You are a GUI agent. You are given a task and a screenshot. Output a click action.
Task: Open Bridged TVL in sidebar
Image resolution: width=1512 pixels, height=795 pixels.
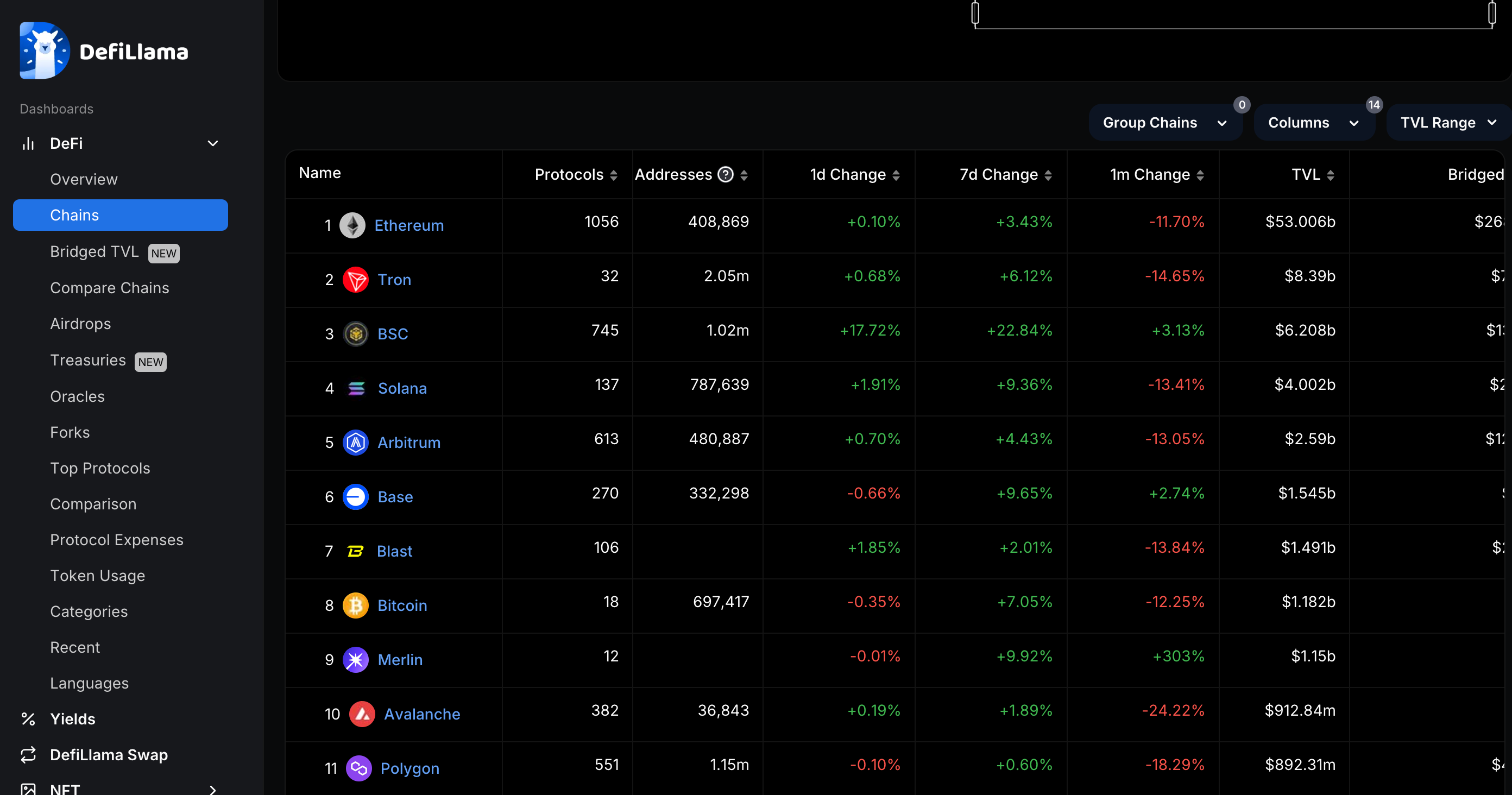tap(94, 252)
